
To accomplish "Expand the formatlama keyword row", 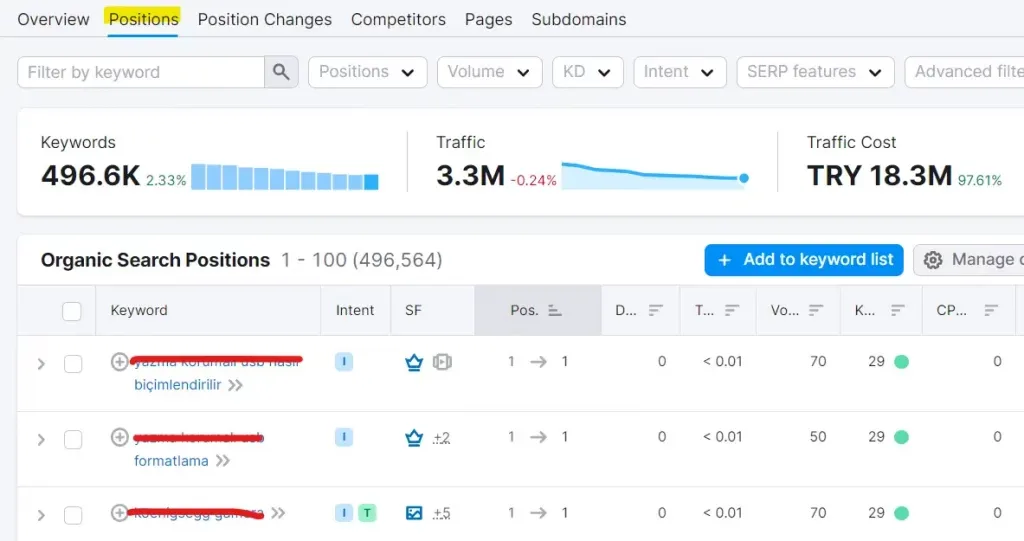I will pos(41,440).
